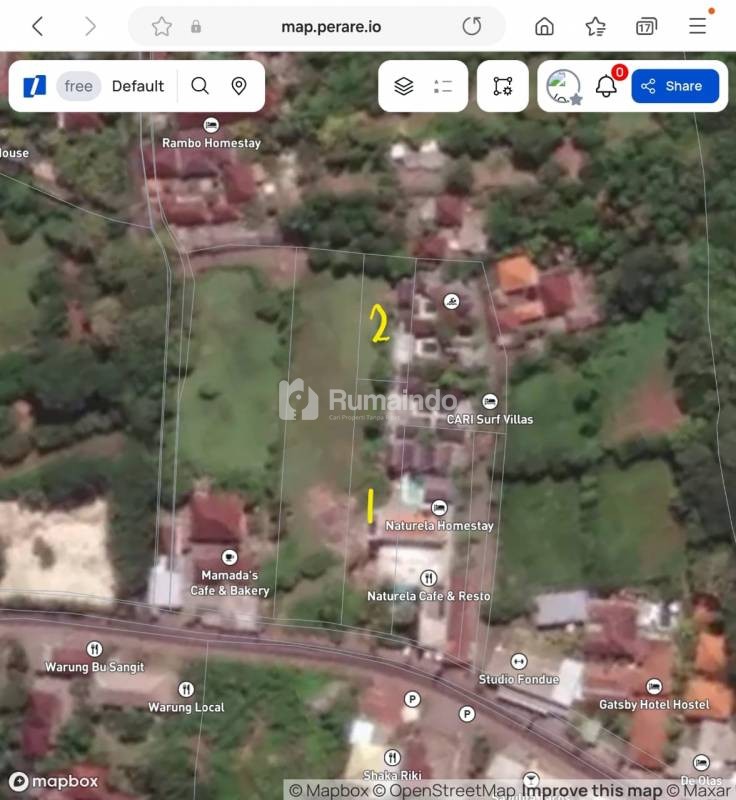Click the Perare logo icon
Image resolution: width=736 pixels, height=800 pixels.
pyautogui.click(x=35, y=86)
